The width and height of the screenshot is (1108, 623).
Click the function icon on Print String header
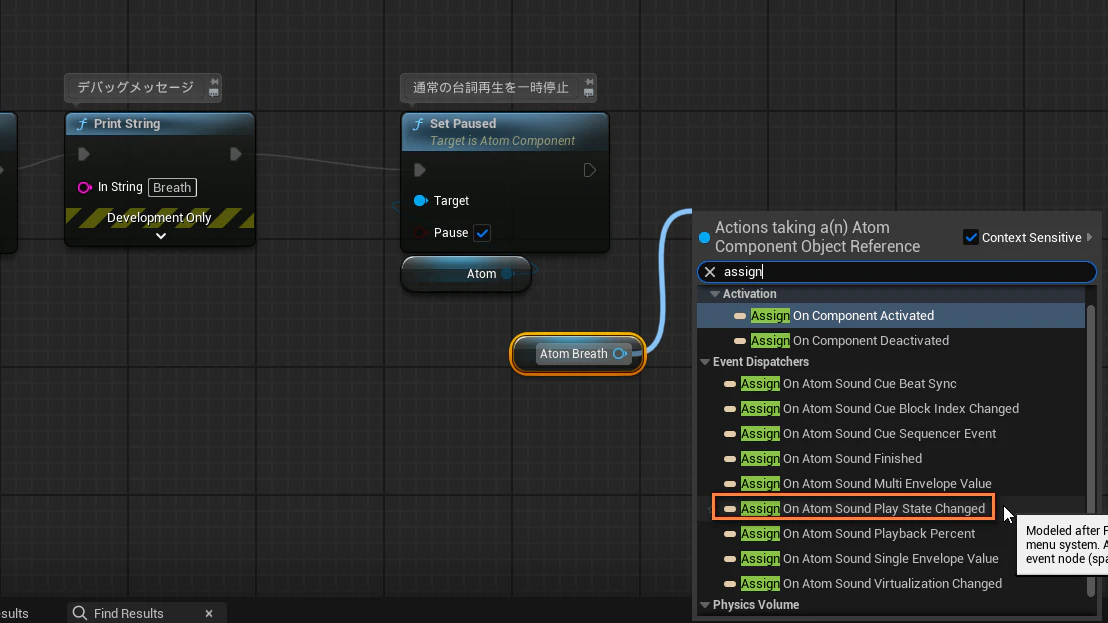click(x=82, y=124)
